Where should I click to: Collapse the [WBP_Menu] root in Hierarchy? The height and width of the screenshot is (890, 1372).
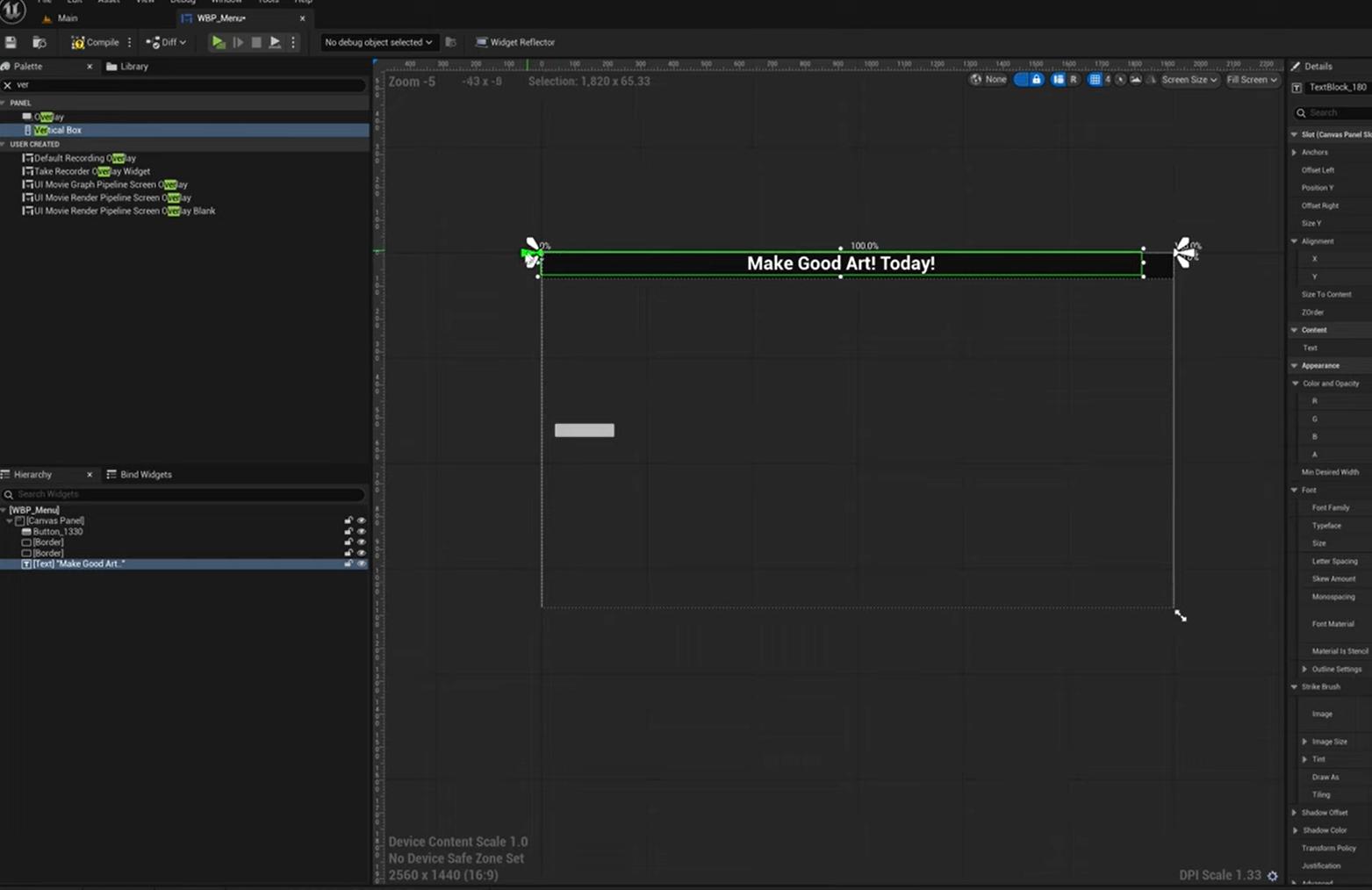click(x=4, y=510)
